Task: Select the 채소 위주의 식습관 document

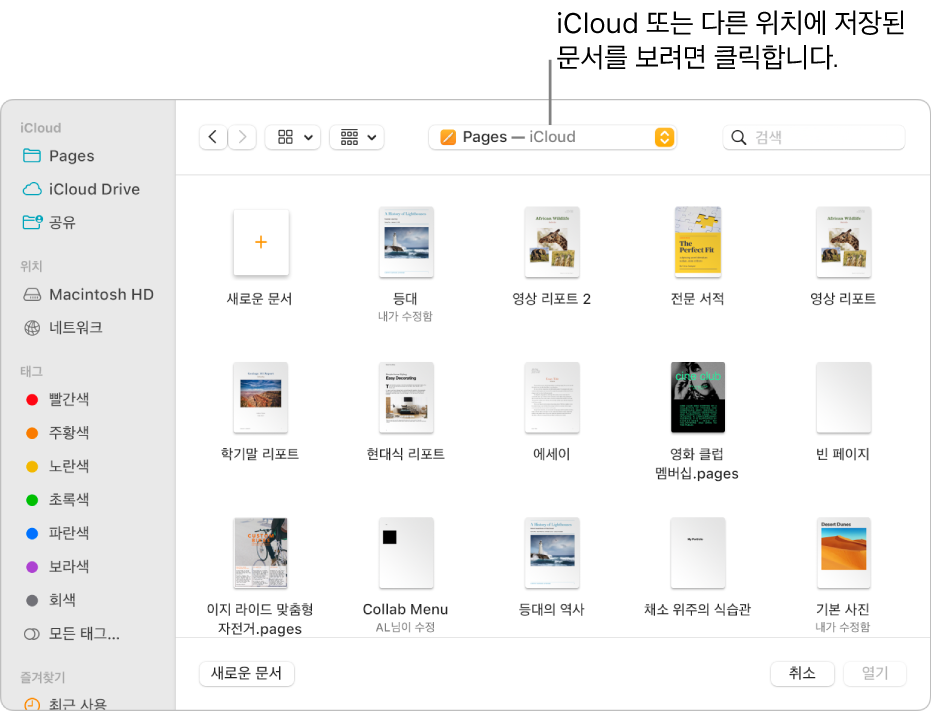Action: pos(698,553)
